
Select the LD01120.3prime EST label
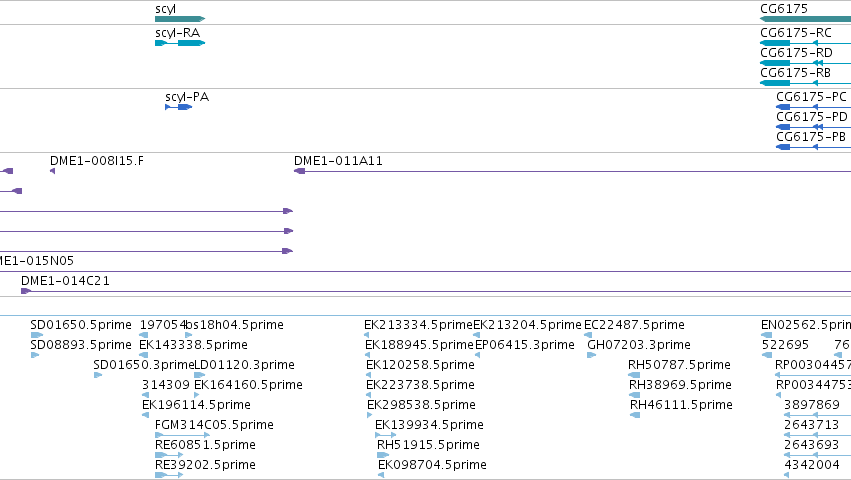tap(244, 365)
